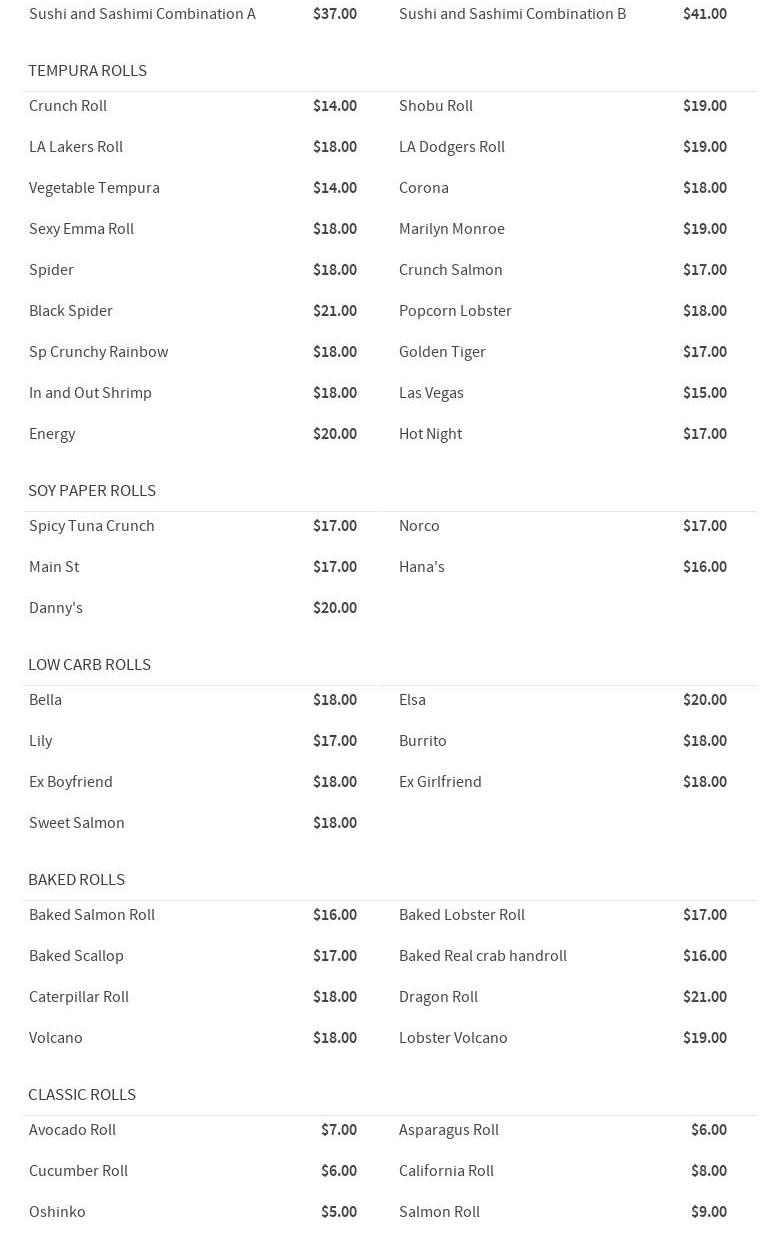Open the Marilyn Monroe roll entry
770x1238 pixels.
[x=452, y=229]
